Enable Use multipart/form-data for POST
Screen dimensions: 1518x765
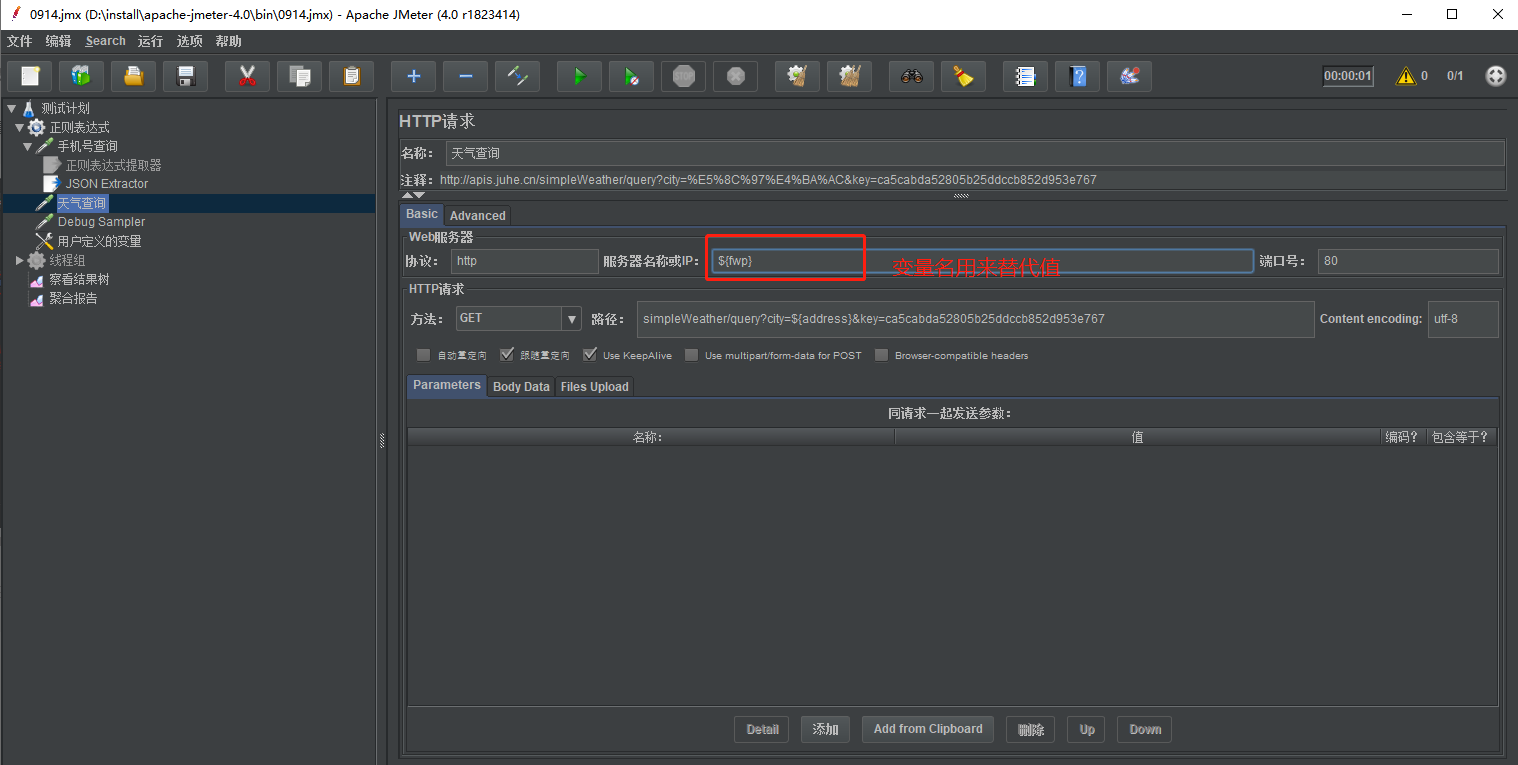point(692,355)
